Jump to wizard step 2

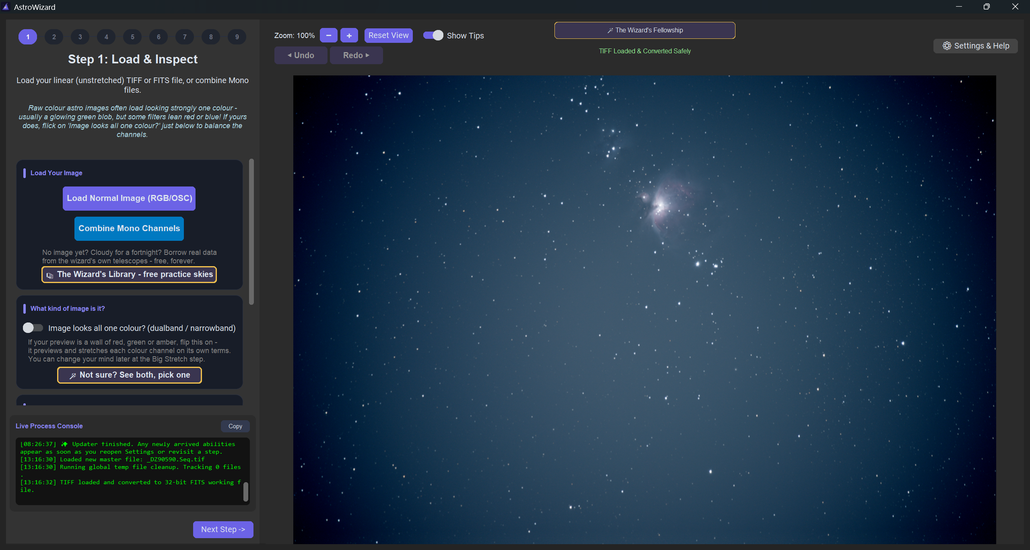point(54,37)
